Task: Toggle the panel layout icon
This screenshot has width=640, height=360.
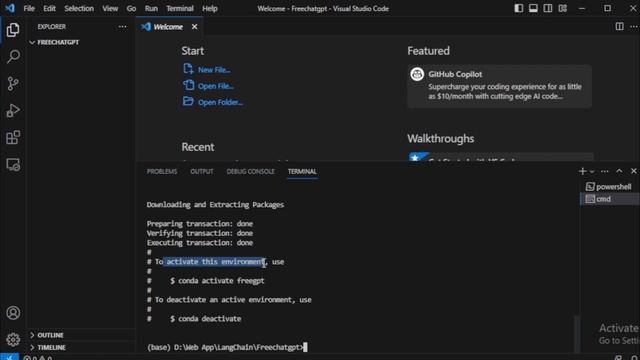Action: [533, 8]
